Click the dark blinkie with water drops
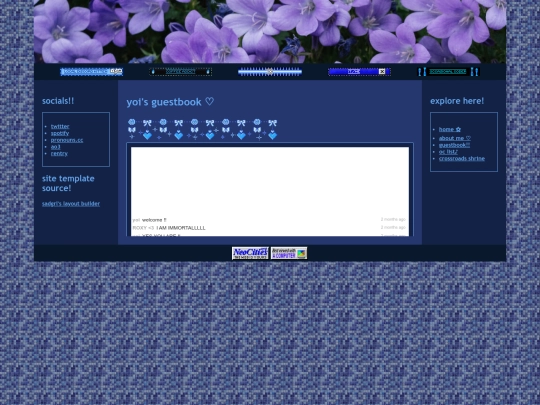The image size is (540, 405). [x=180, y=72]
